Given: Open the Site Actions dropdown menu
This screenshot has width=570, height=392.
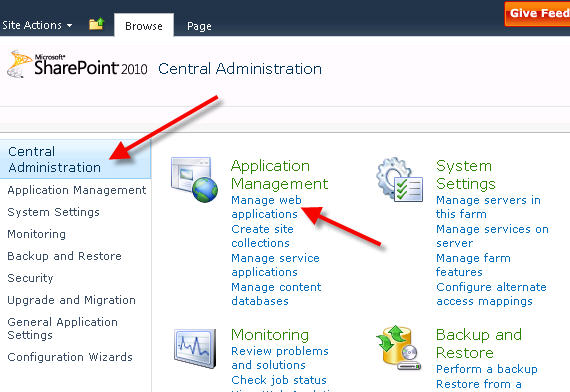Looking at the screenshot, I should point(37,25).
